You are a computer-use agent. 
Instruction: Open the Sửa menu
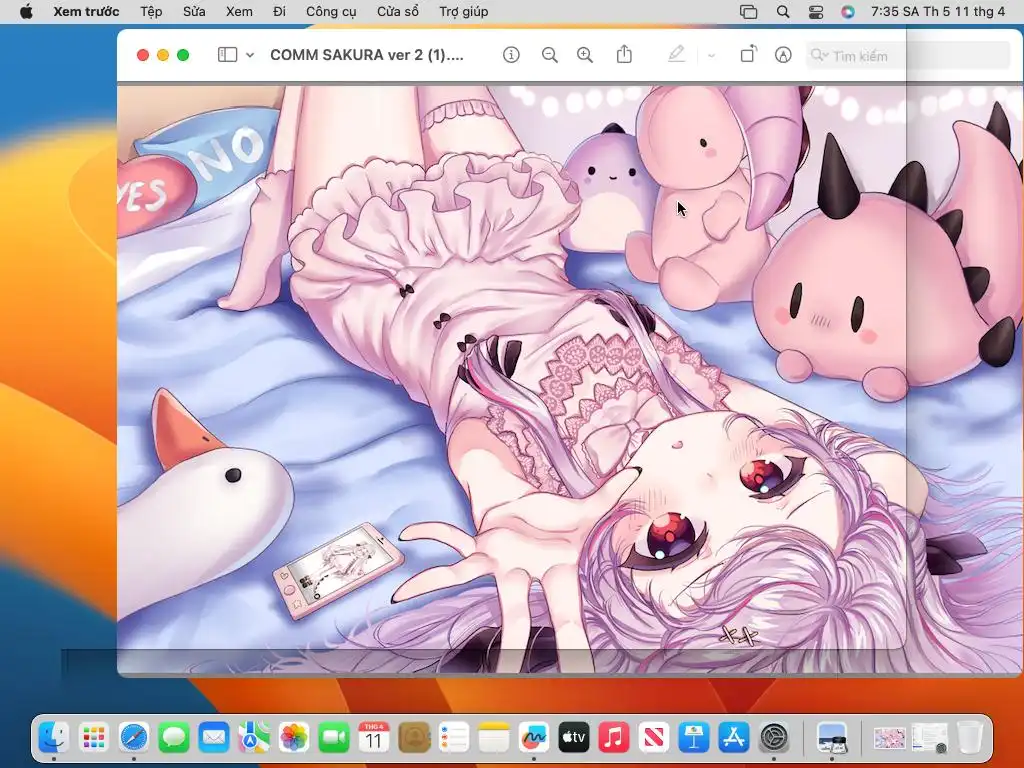(194, 12)
